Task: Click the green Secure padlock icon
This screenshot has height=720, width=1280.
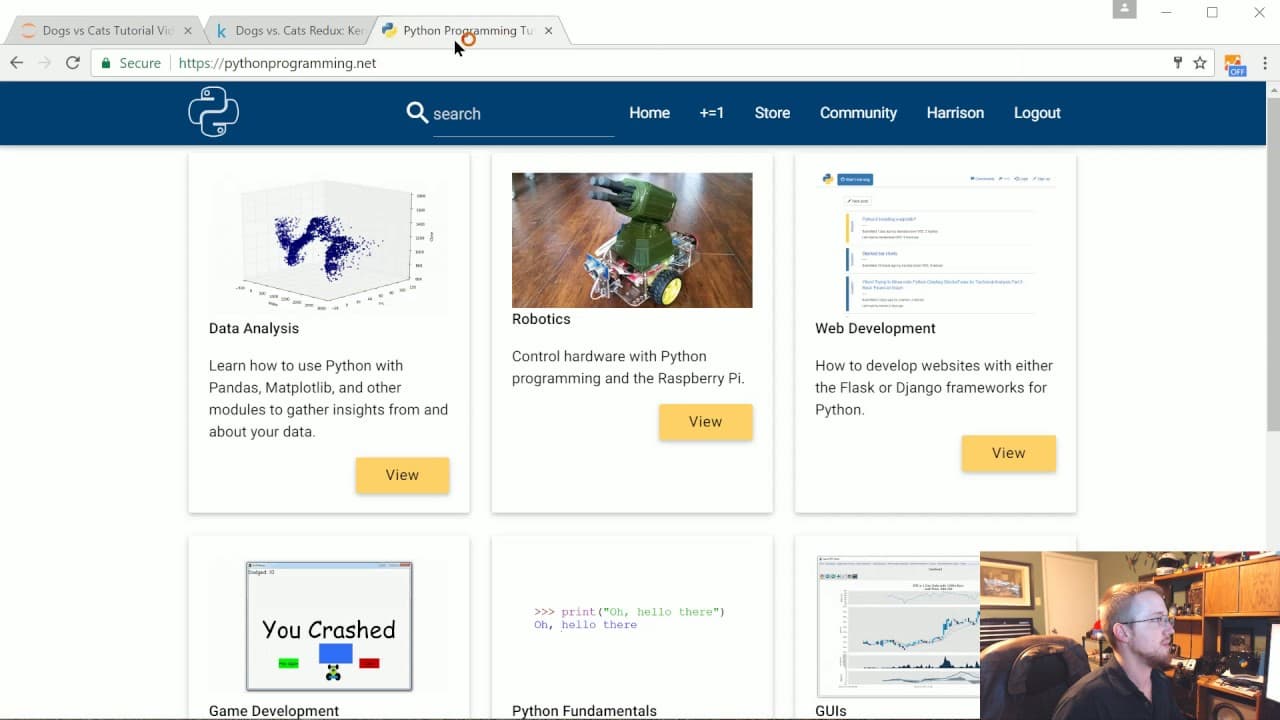Action: [x=107, y=63]
